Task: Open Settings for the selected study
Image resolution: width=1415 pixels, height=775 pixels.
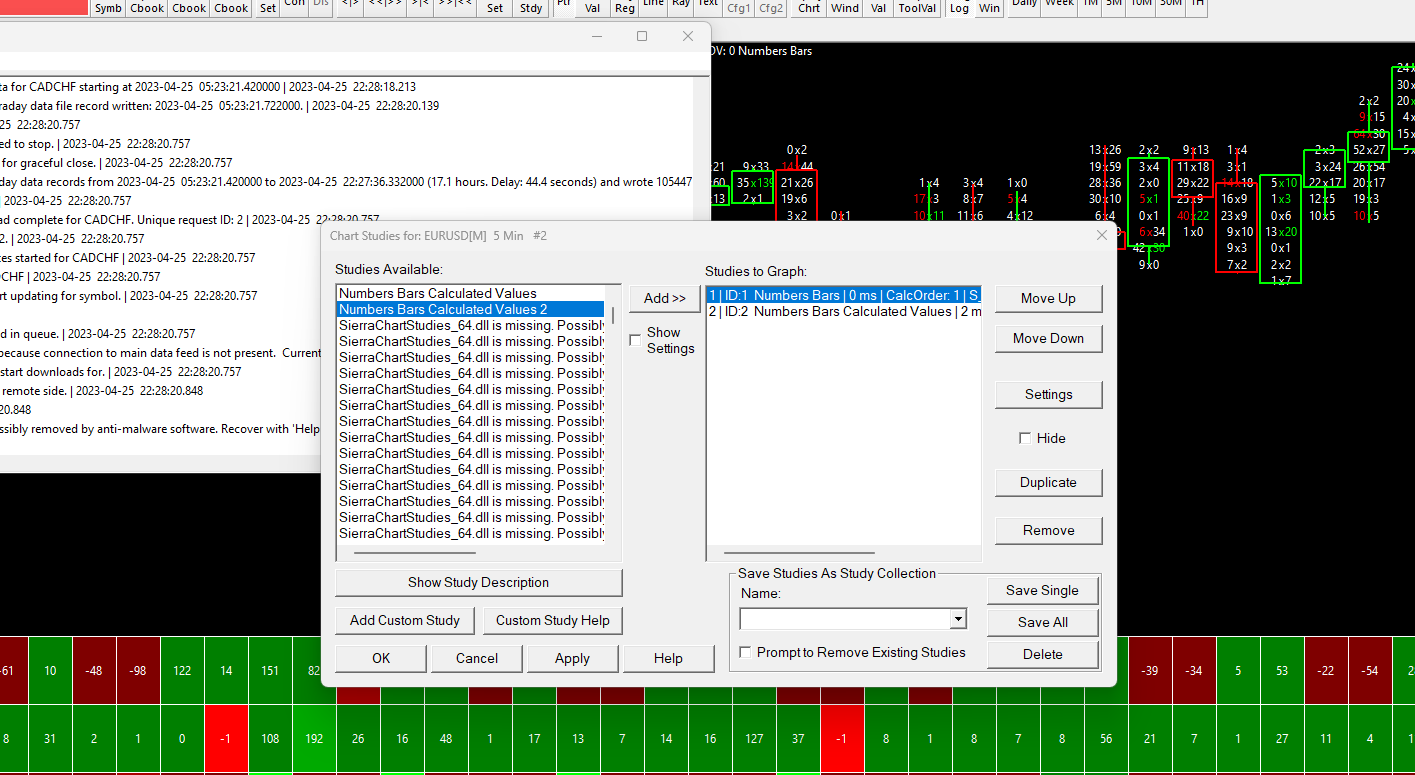Action: 1048,394
